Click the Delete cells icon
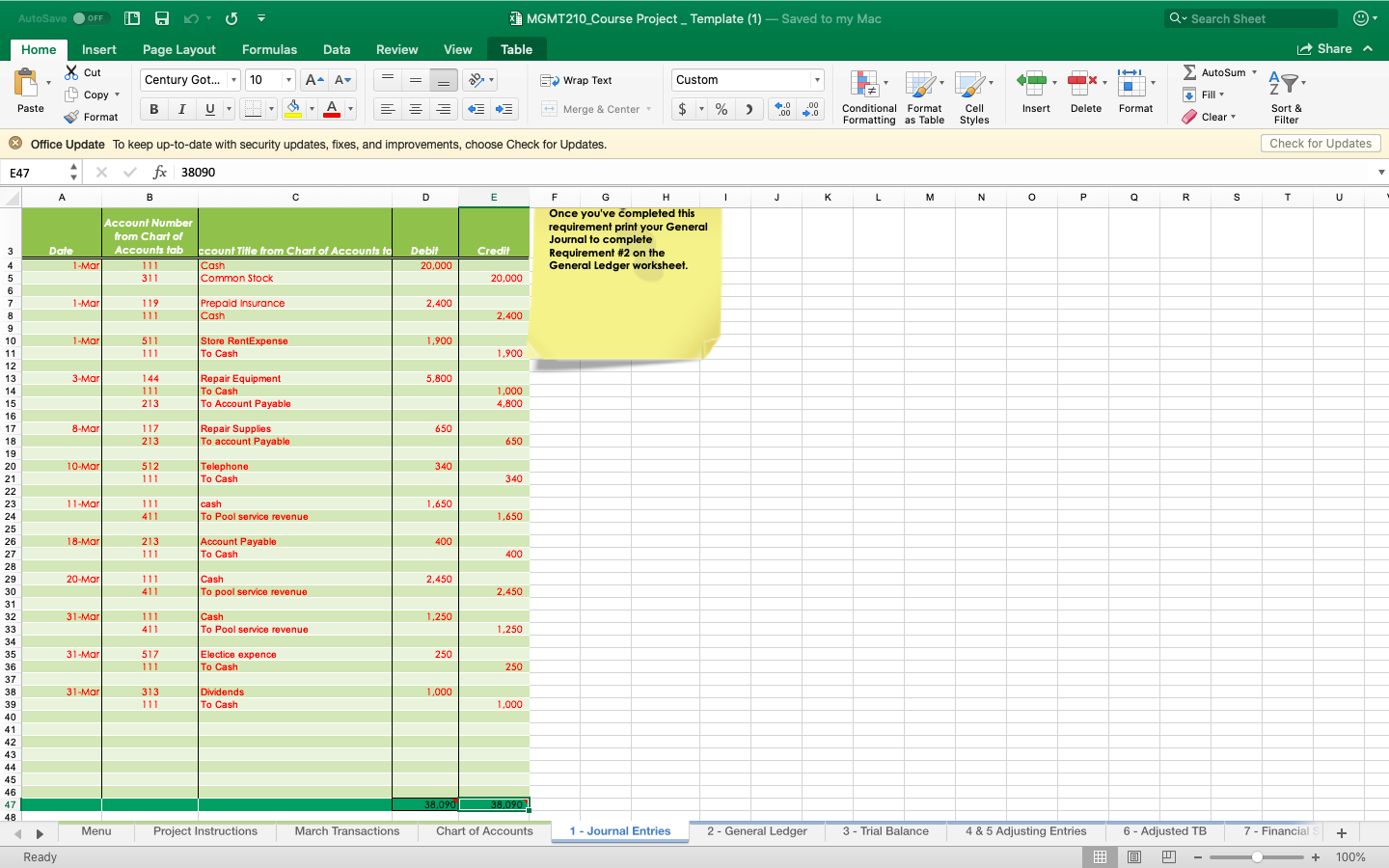 click(1082, 83)
